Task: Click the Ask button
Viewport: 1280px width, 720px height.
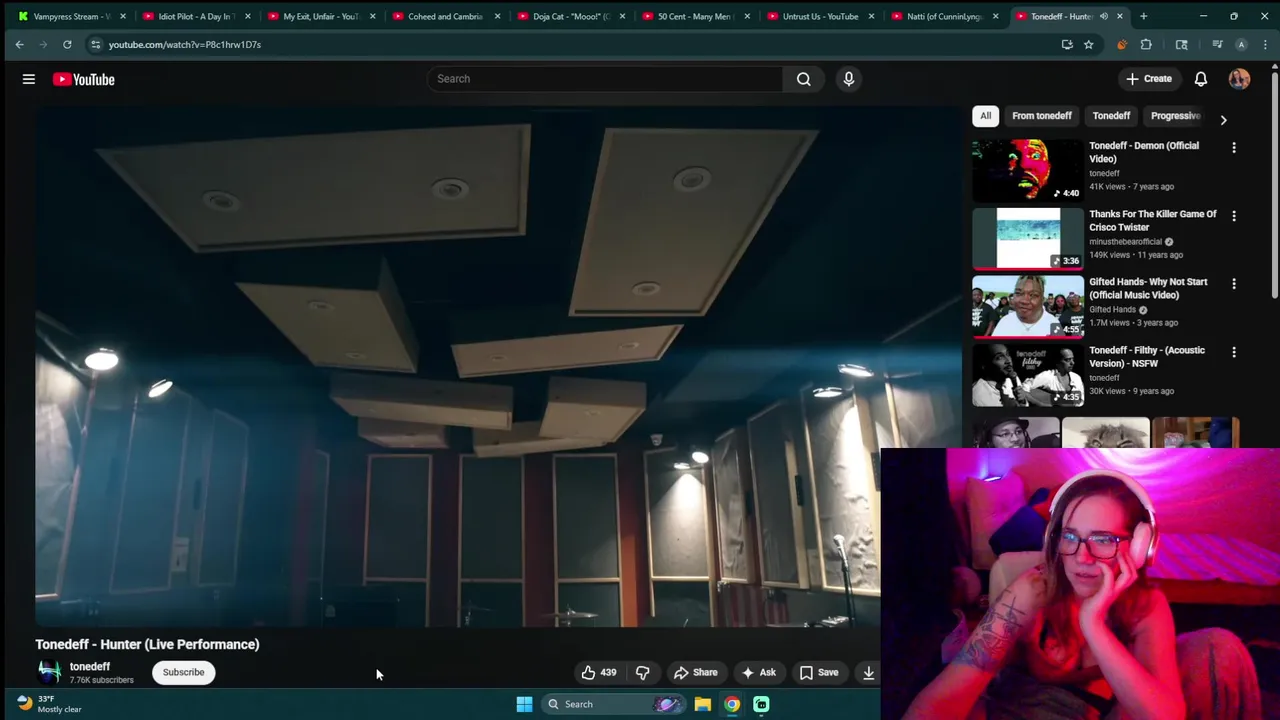Action: pos(758,672)
